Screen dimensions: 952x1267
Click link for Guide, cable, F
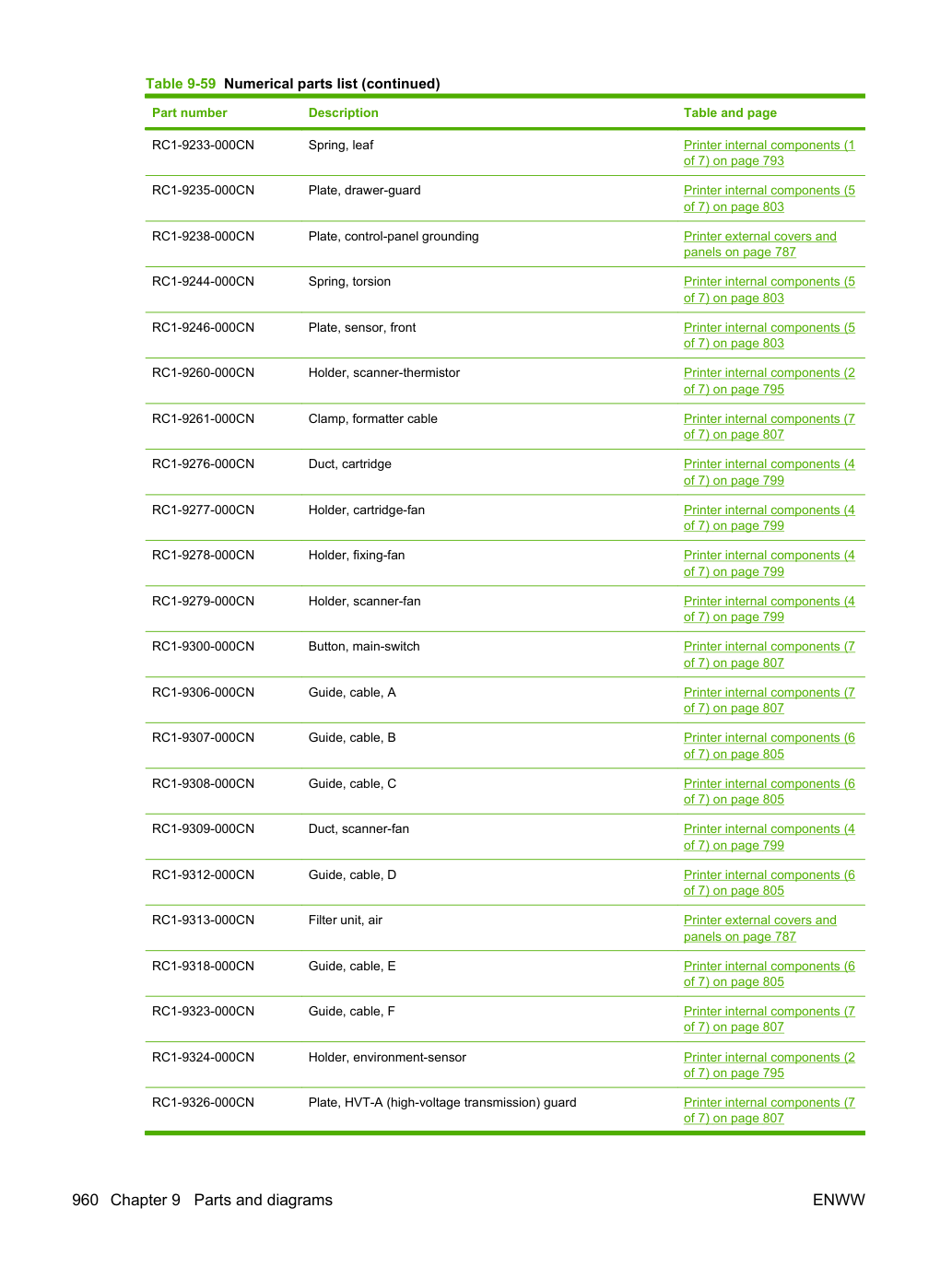[x=769, y=1019]
